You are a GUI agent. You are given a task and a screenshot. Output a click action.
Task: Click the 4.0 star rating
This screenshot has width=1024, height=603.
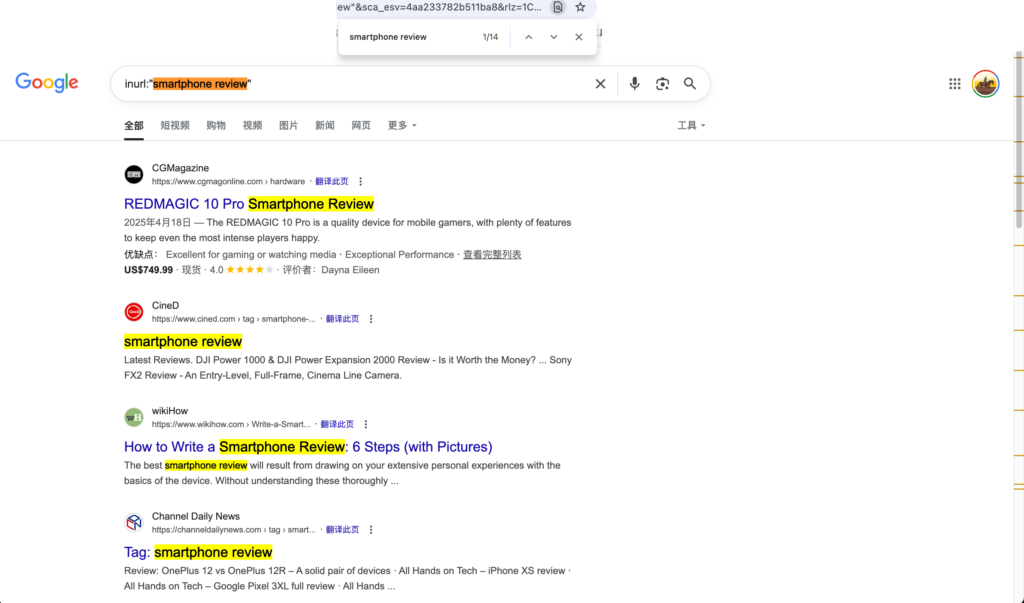click(x=241, y=270)
